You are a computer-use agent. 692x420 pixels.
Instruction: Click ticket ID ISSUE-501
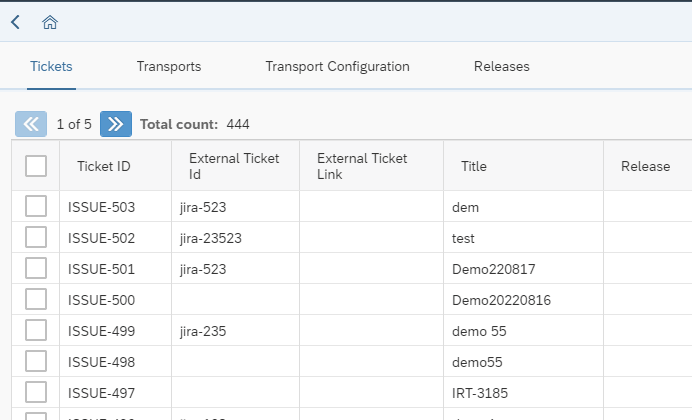pyautogui.click(x=102, y=269)
